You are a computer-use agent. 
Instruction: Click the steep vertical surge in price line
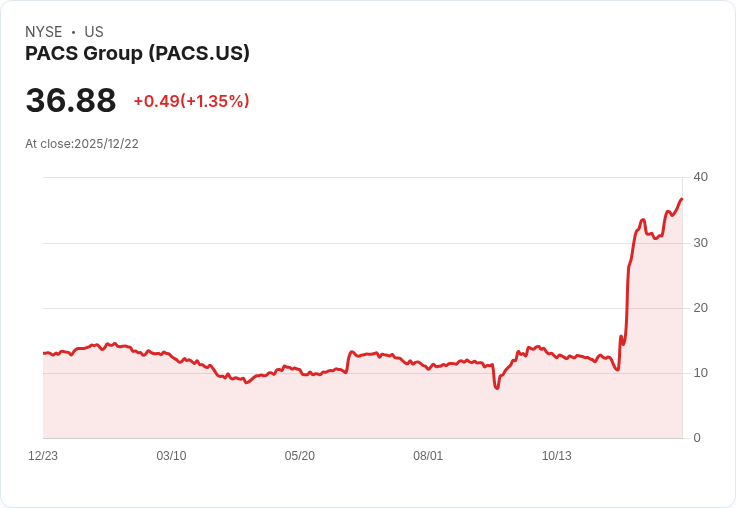628,290
